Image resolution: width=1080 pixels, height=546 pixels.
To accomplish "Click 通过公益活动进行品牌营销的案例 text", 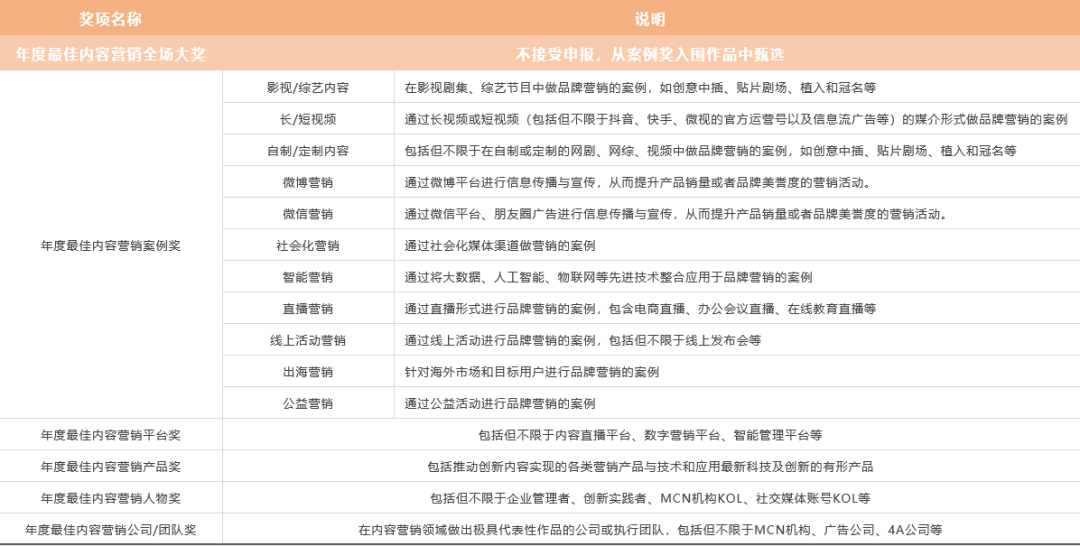I will tap(500, 403).
